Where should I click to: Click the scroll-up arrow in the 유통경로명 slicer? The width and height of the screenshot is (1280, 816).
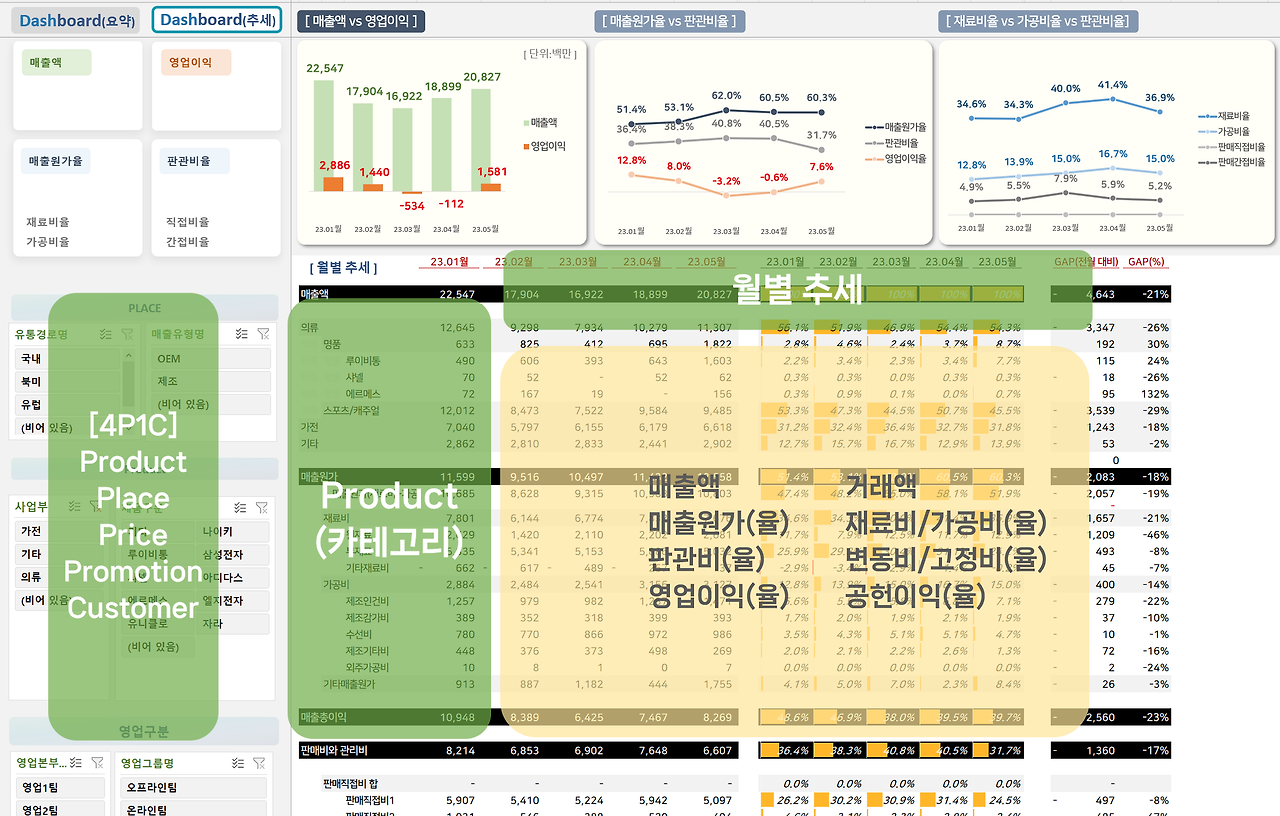(128, 356)
